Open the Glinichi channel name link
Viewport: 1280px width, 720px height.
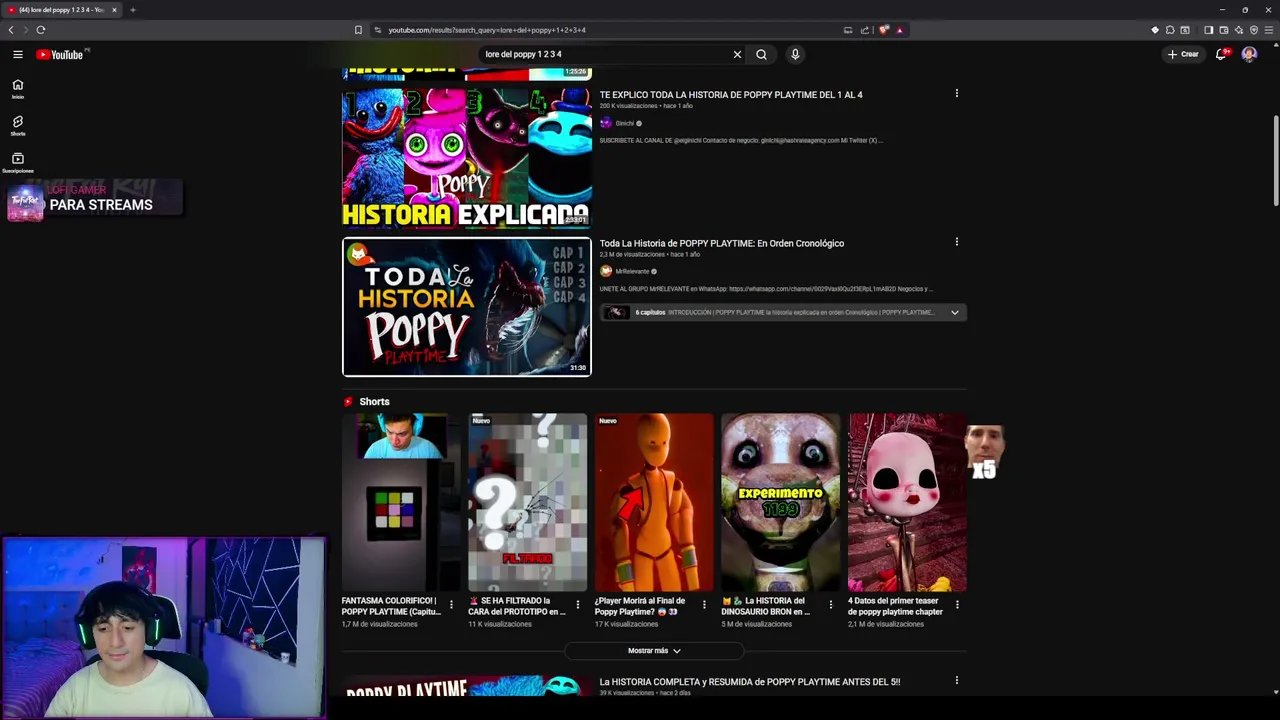(x=624, y=123)
